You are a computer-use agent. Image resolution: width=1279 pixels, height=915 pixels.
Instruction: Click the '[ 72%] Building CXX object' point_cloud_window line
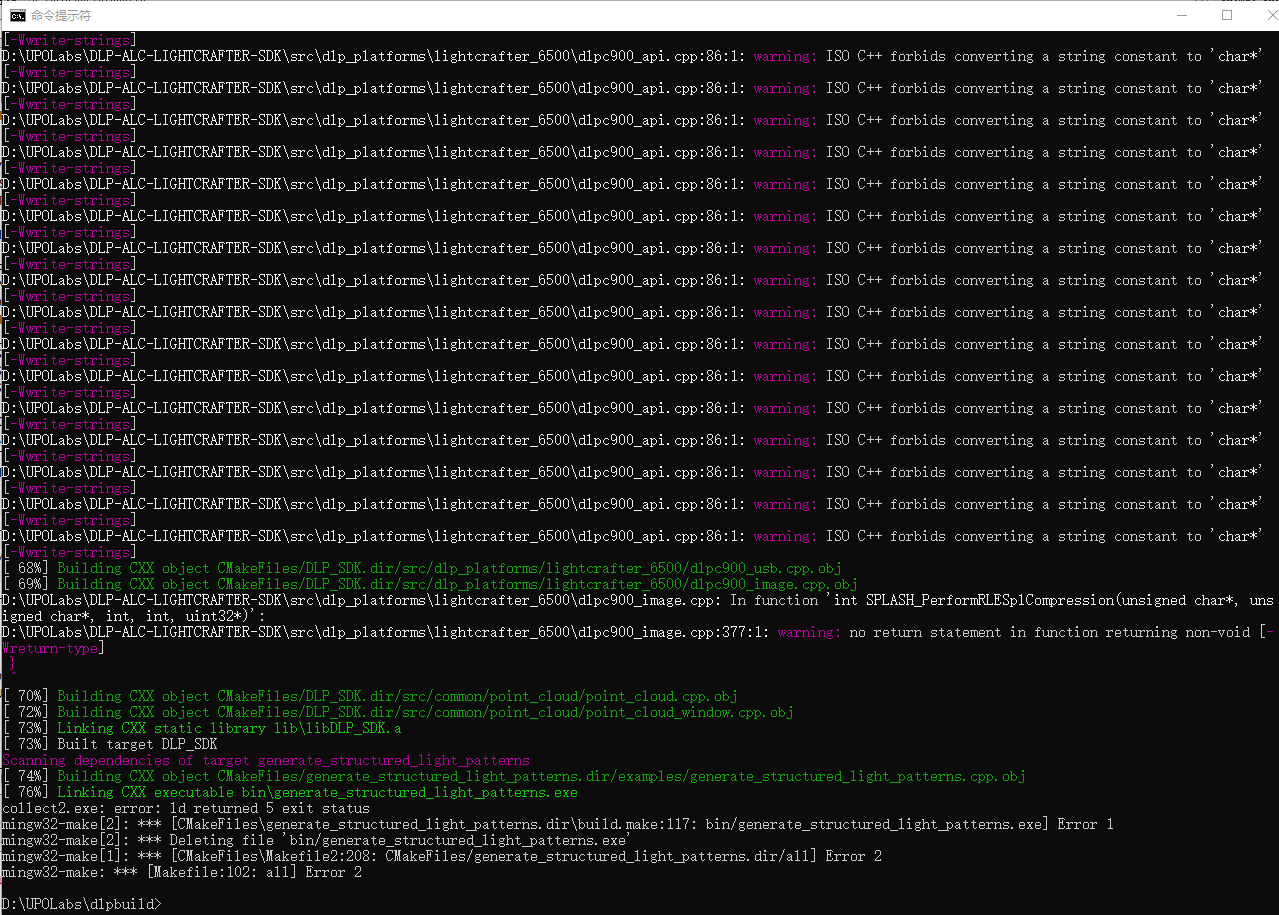pyautogui.click(x=398, y=712)
